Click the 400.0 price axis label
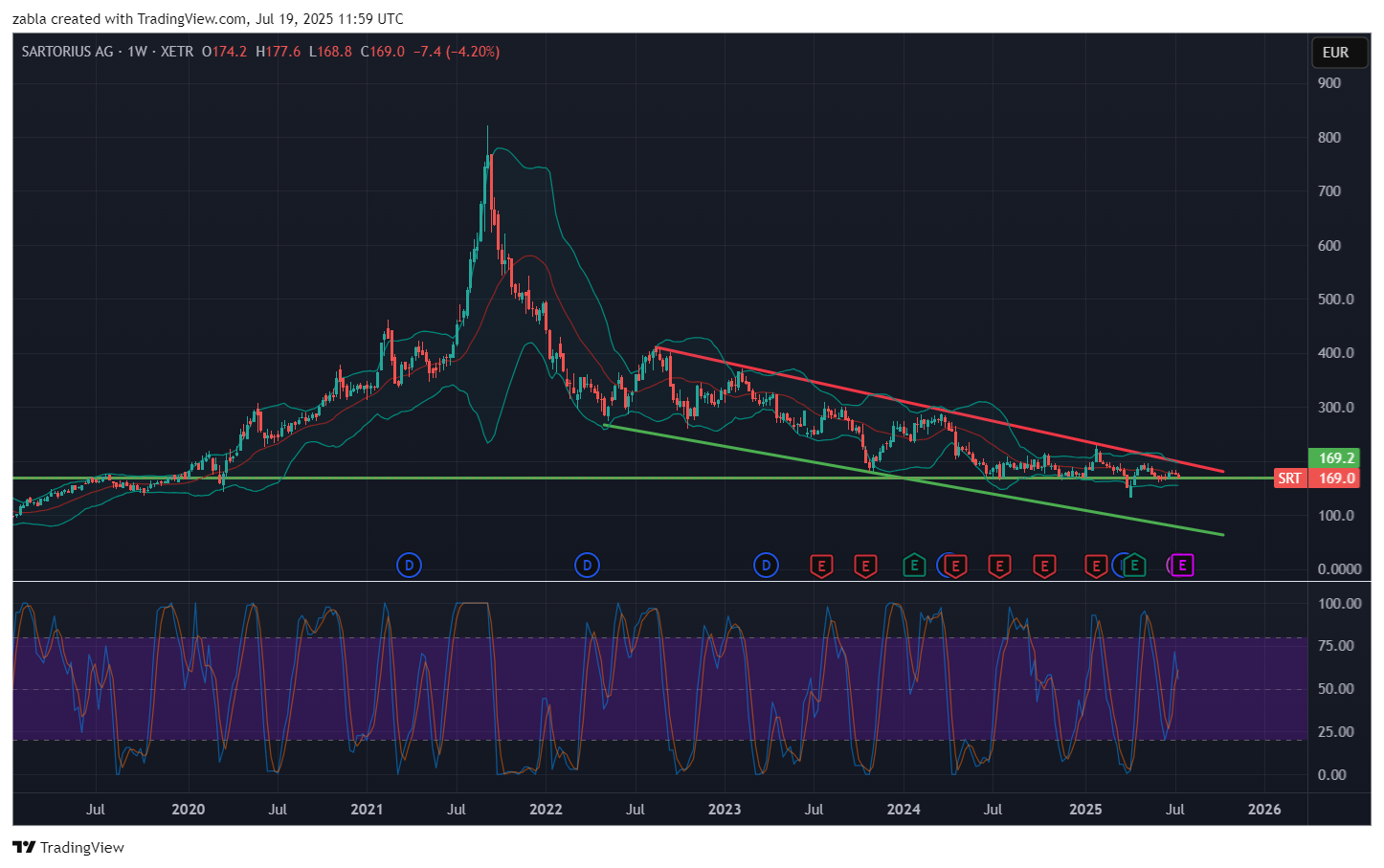Viewport: 1384px width, 868px height. [x=1336, y=353]
